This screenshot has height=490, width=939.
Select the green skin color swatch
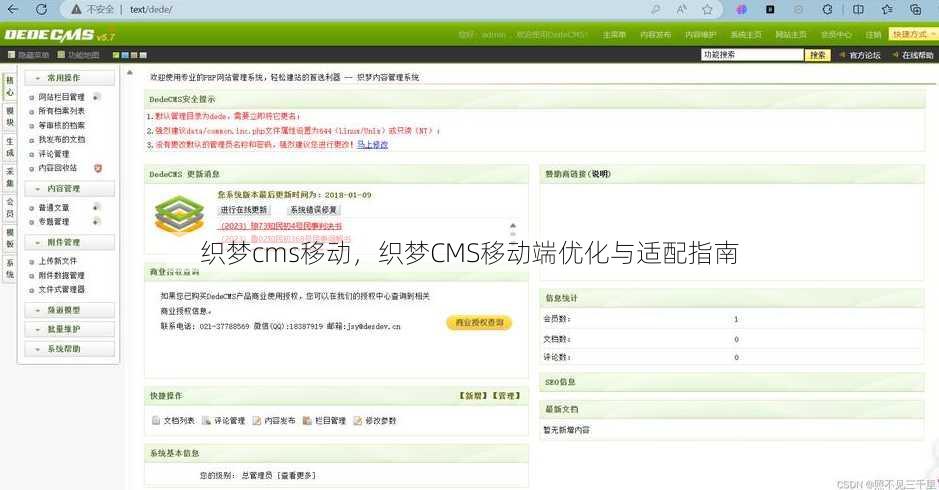(116, 55)
